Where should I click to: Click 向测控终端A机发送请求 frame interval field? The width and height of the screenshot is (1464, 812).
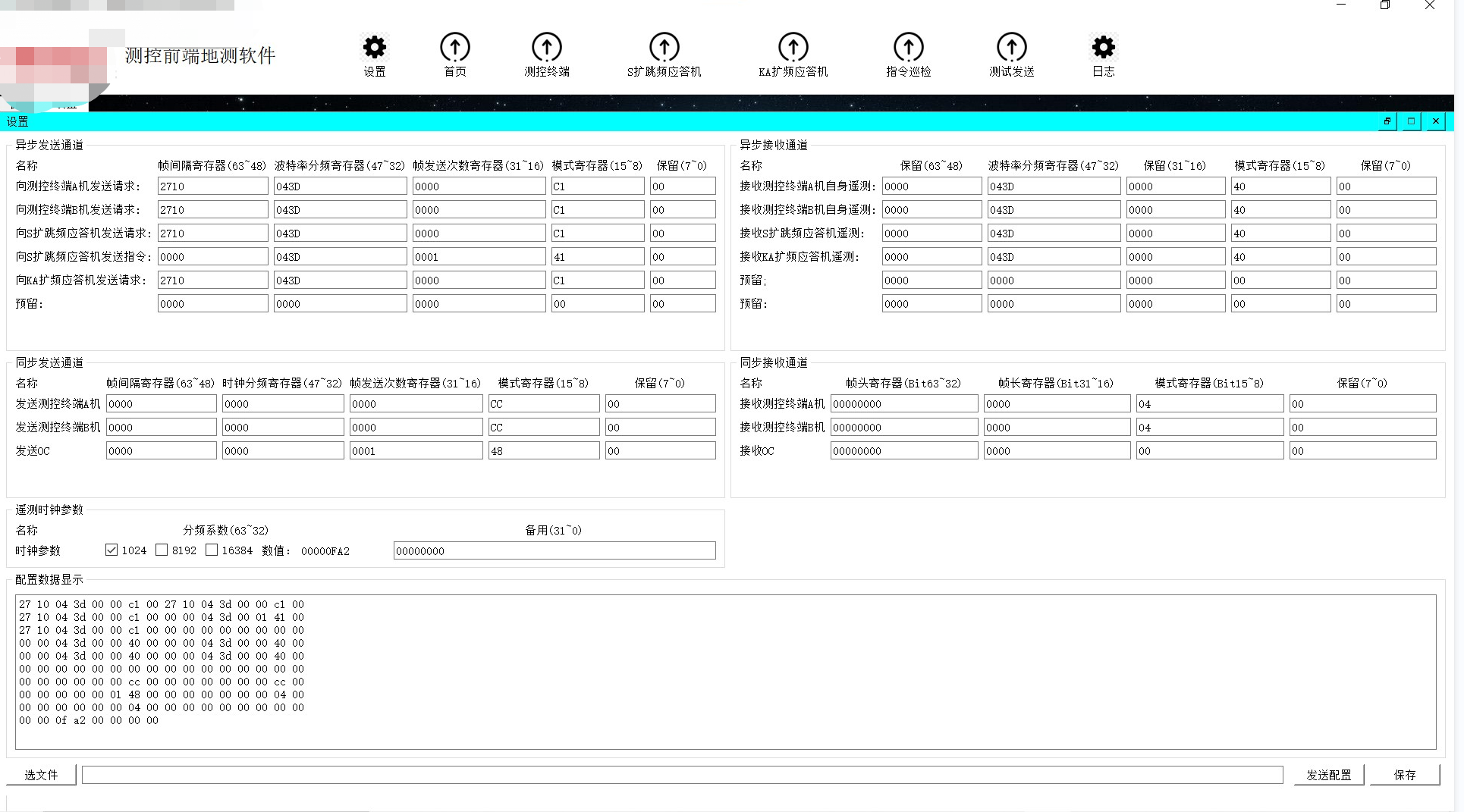[x=212, y=187]
